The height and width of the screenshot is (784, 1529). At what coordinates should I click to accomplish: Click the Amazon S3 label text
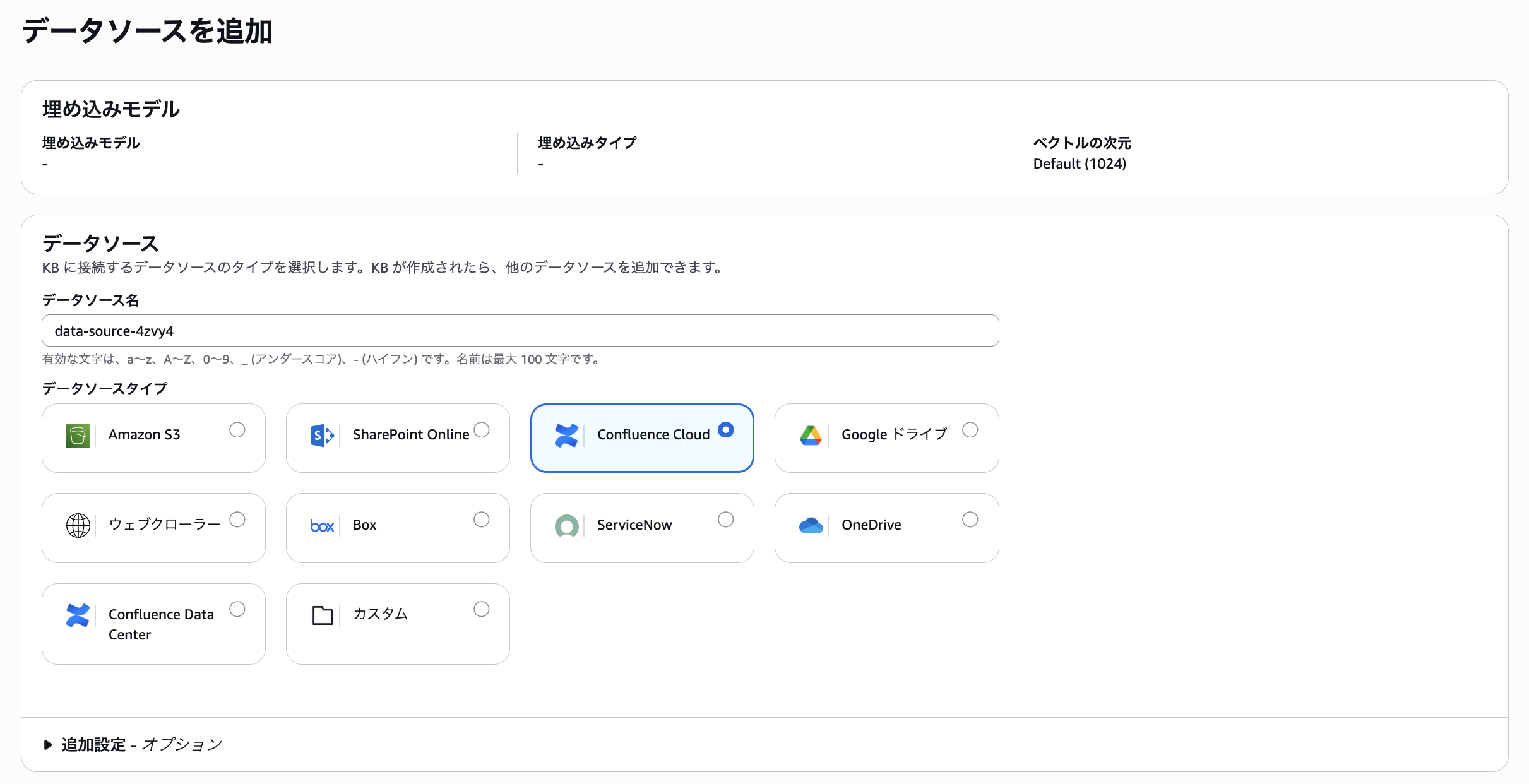(x=144, y=435)
